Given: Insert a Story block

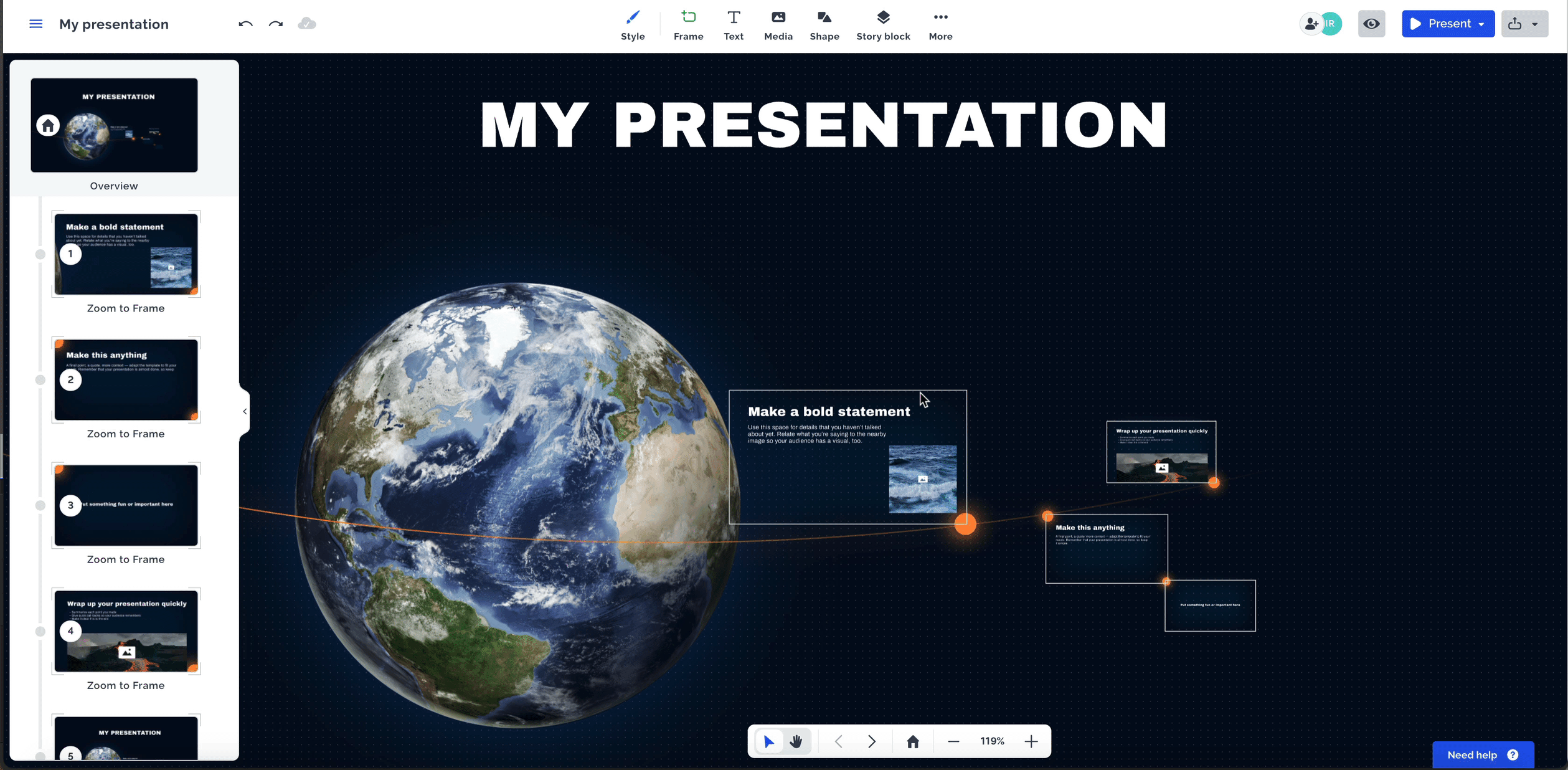Looking at the screenshot, I should click(x=883, y=26).
